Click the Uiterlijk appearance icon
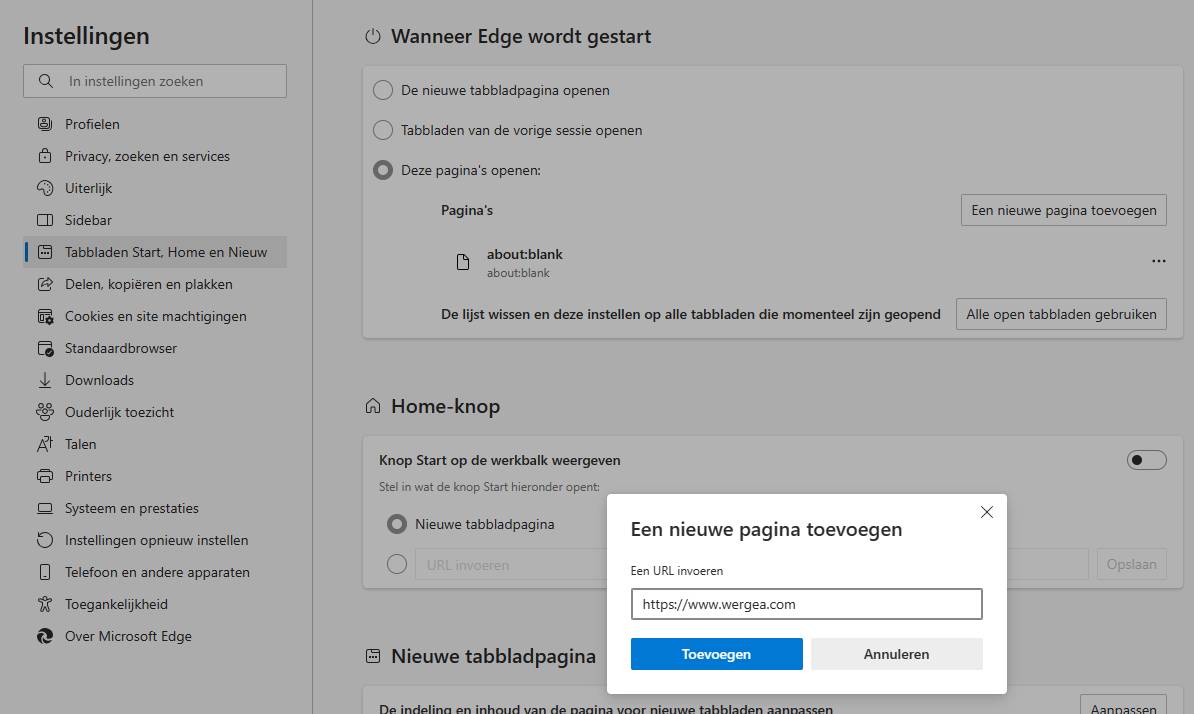Viewport: 1194px width, 714px height. coord(45,188)
